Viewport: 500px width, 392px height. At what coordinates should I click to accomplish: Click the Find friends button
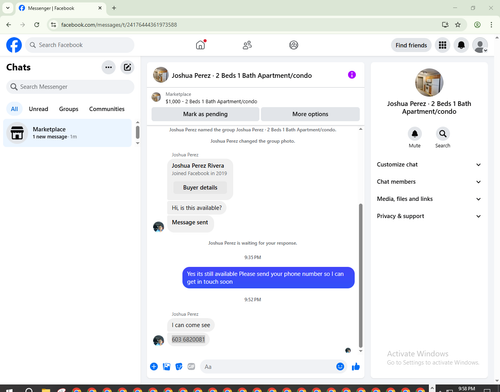pos(411,45)
